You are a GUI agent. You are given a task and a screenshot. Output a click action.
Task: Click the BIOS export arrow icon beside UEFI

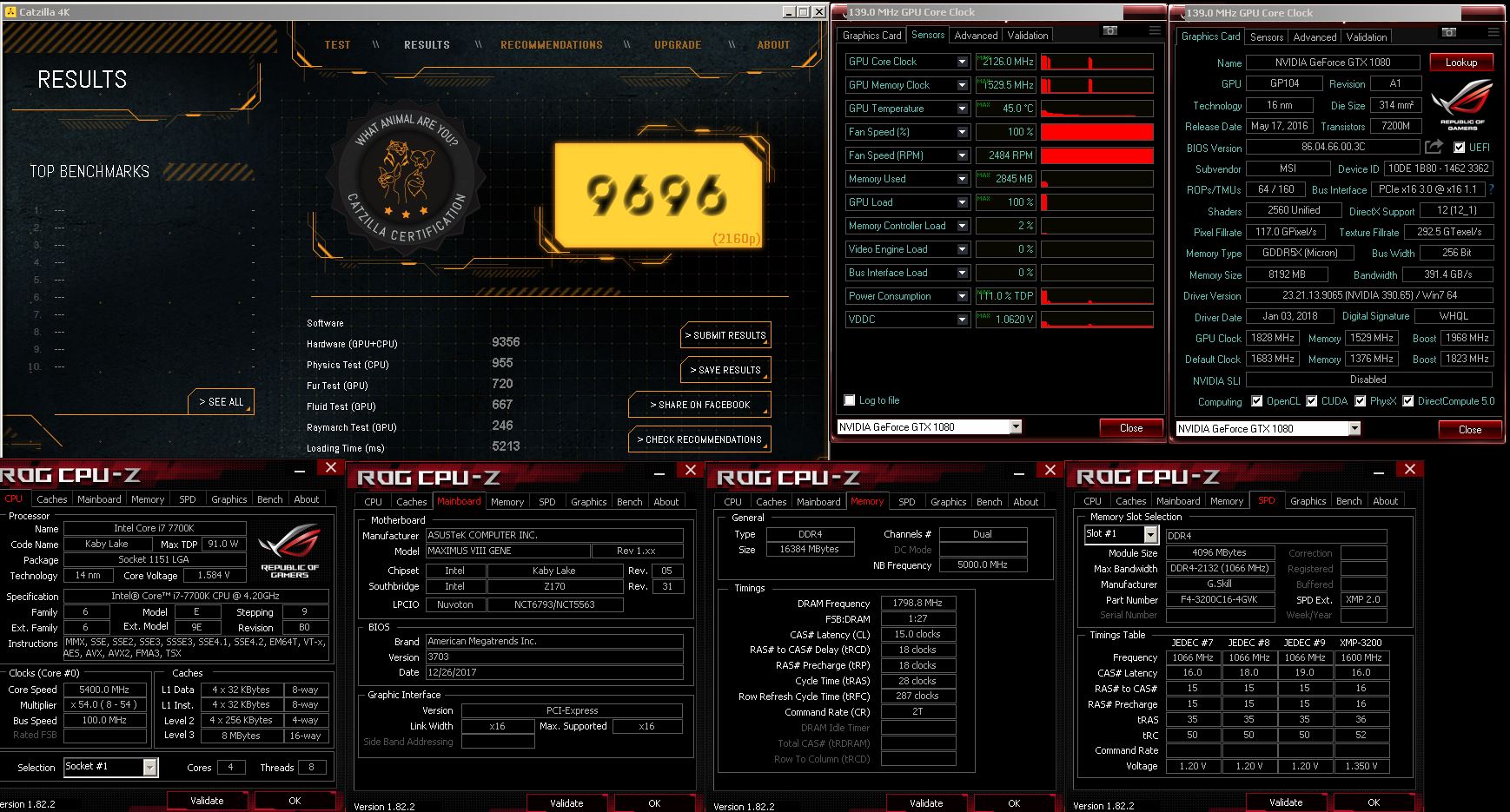[1434, 147]
